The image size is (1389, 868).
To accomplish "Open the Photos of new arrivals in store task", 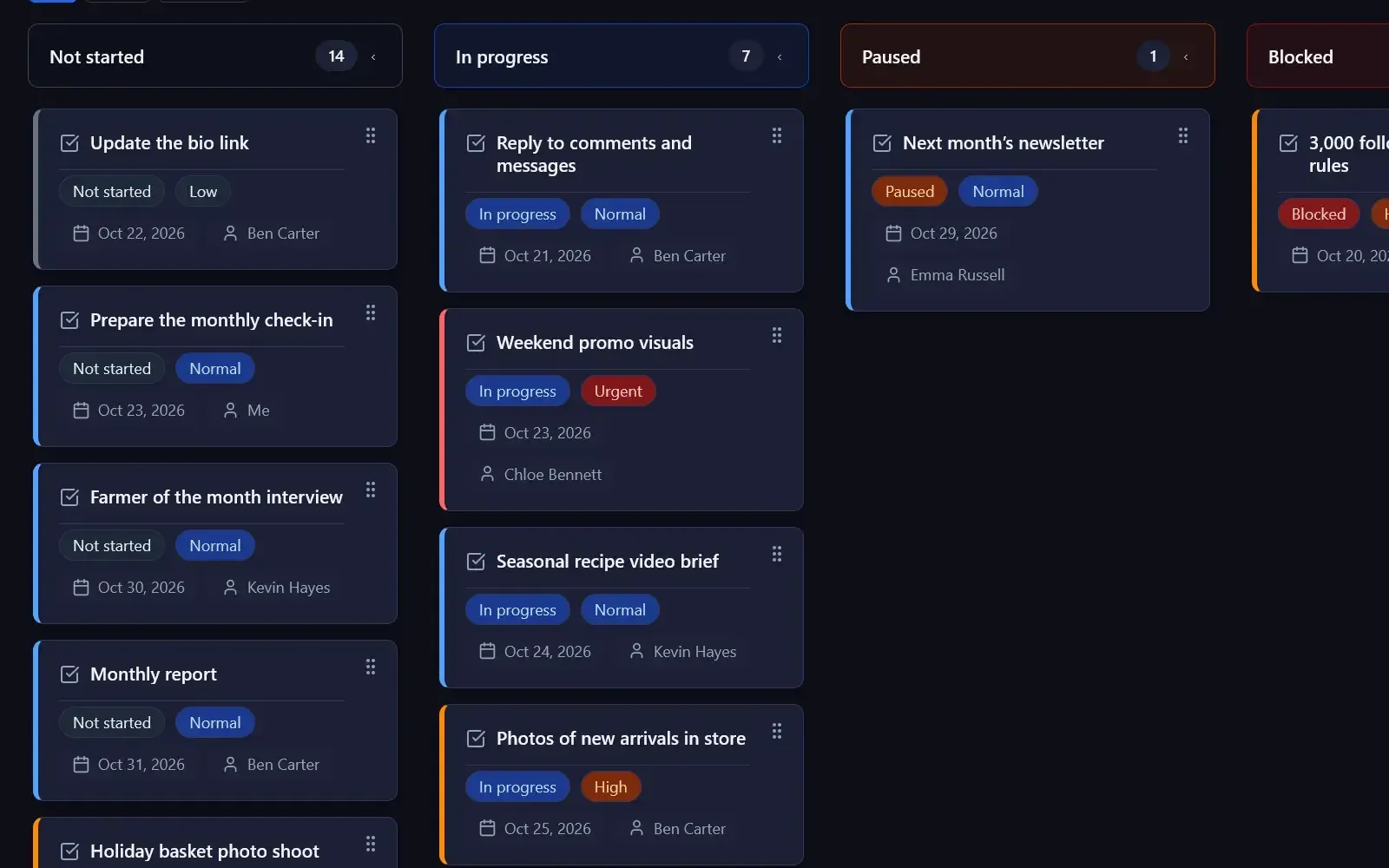I will coord(621,739).
